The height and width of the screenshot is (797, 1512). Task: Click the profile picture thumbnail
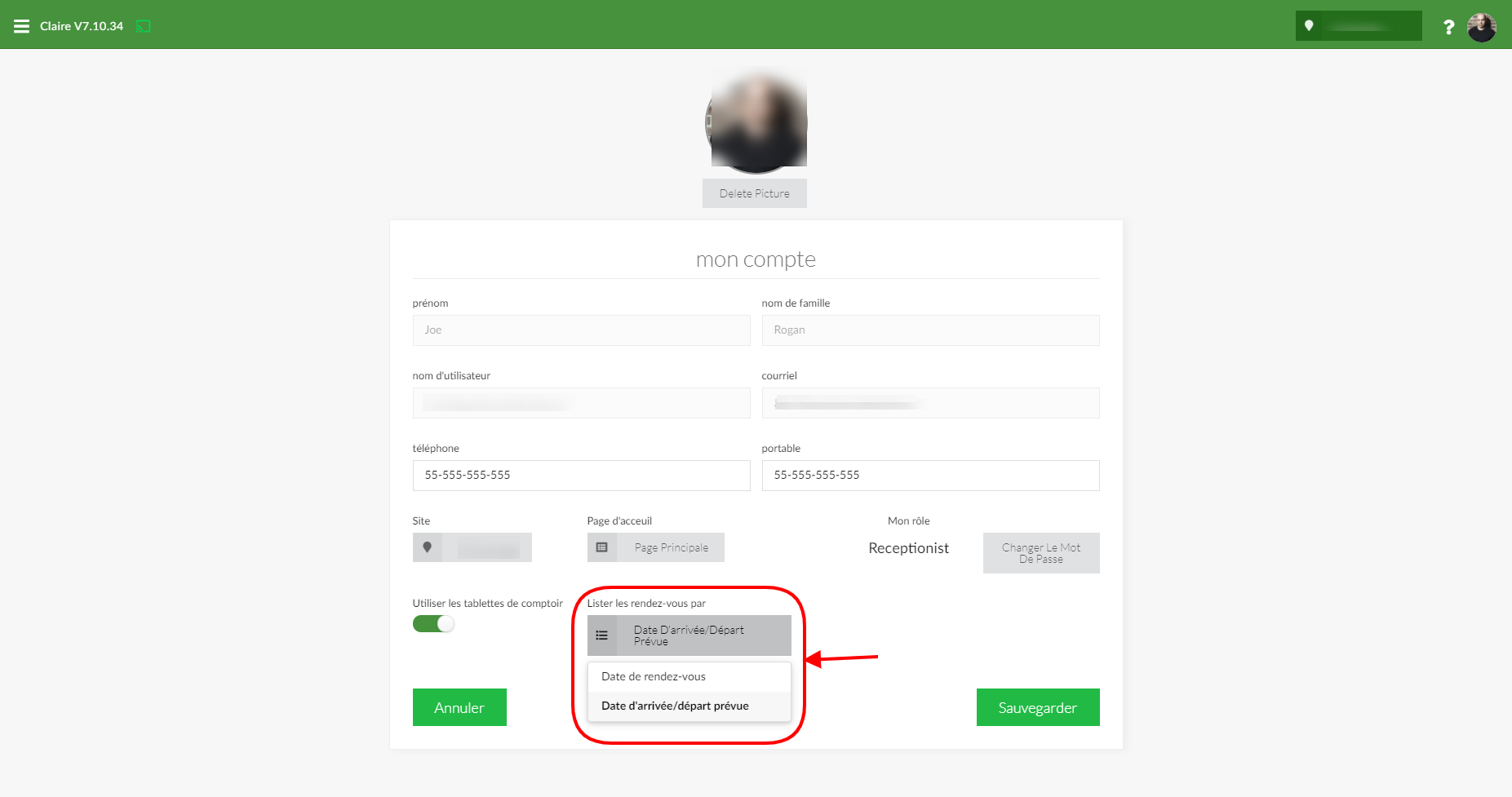756,121
